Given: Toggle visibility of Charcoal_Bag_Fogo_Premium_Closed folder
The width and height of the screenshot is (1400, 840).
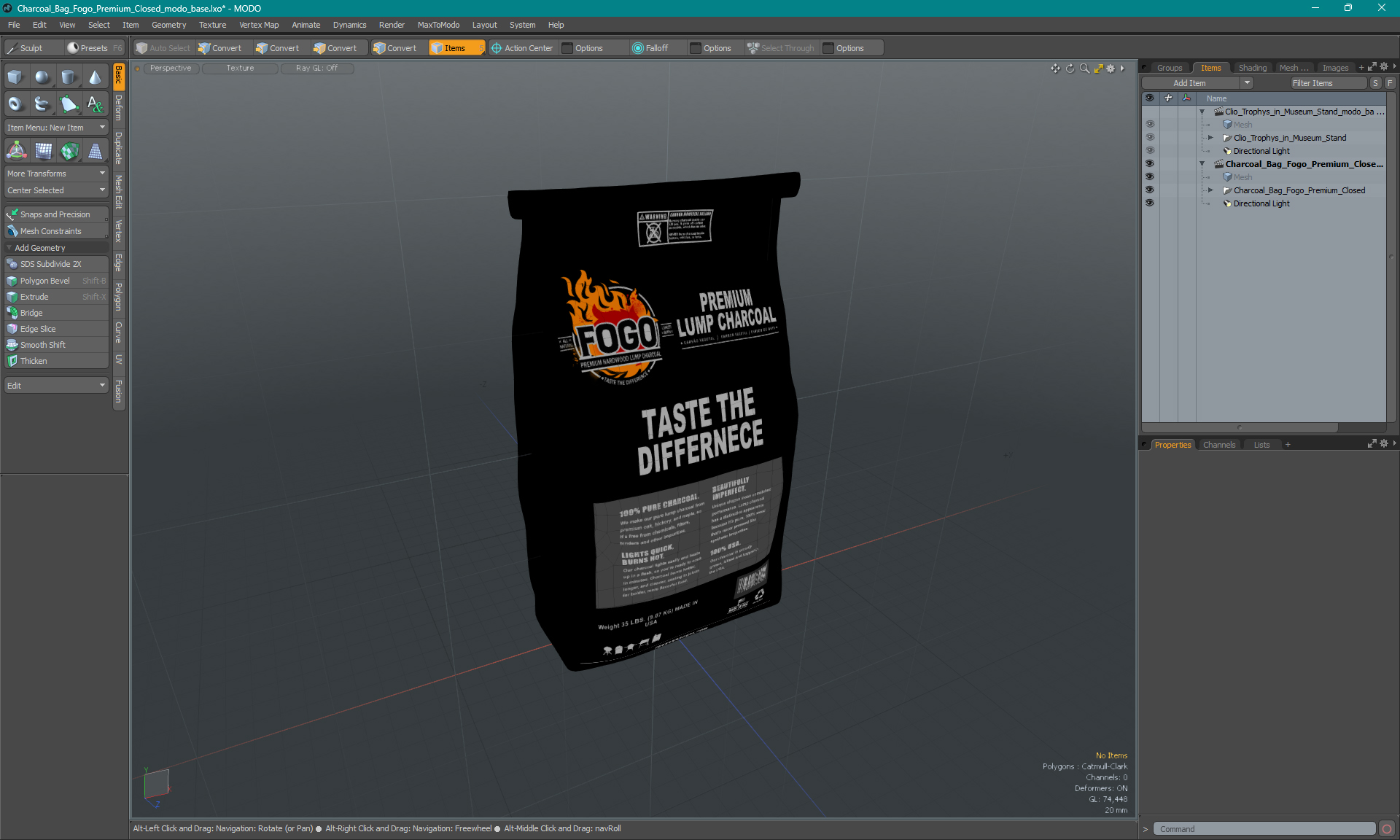Looking at the screenshot, I should (x=1149, y=190).
